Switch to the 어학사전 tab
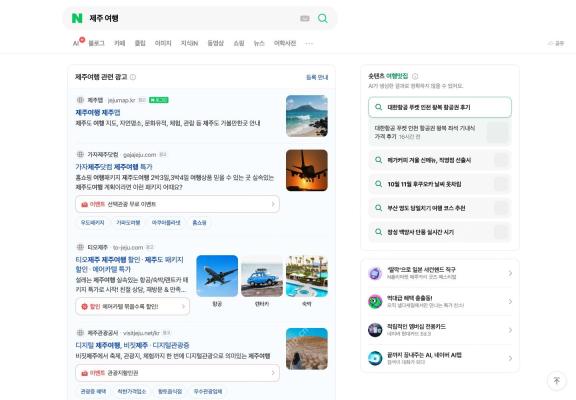Viewport: 576px width, 400px height. (285, 43)
